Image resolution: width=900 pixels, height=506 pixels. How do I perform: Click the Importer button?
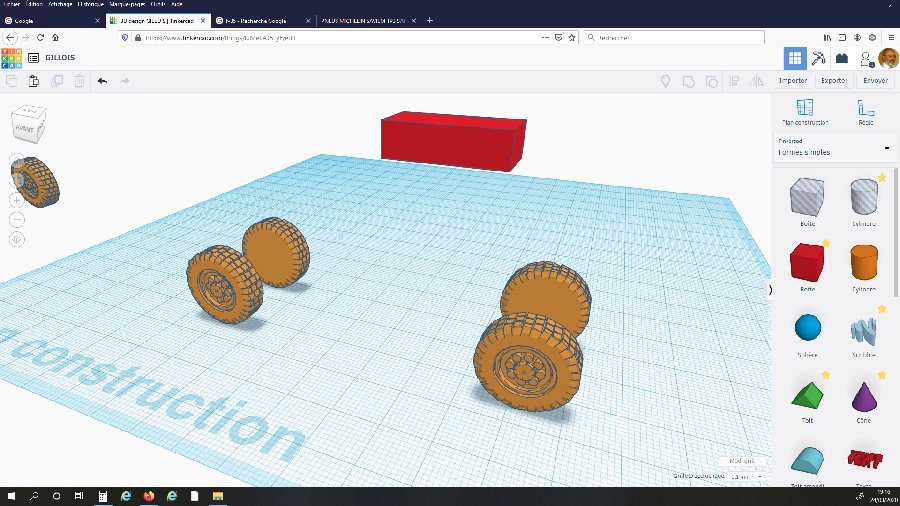pyautogui.click(x=793, y=81)
